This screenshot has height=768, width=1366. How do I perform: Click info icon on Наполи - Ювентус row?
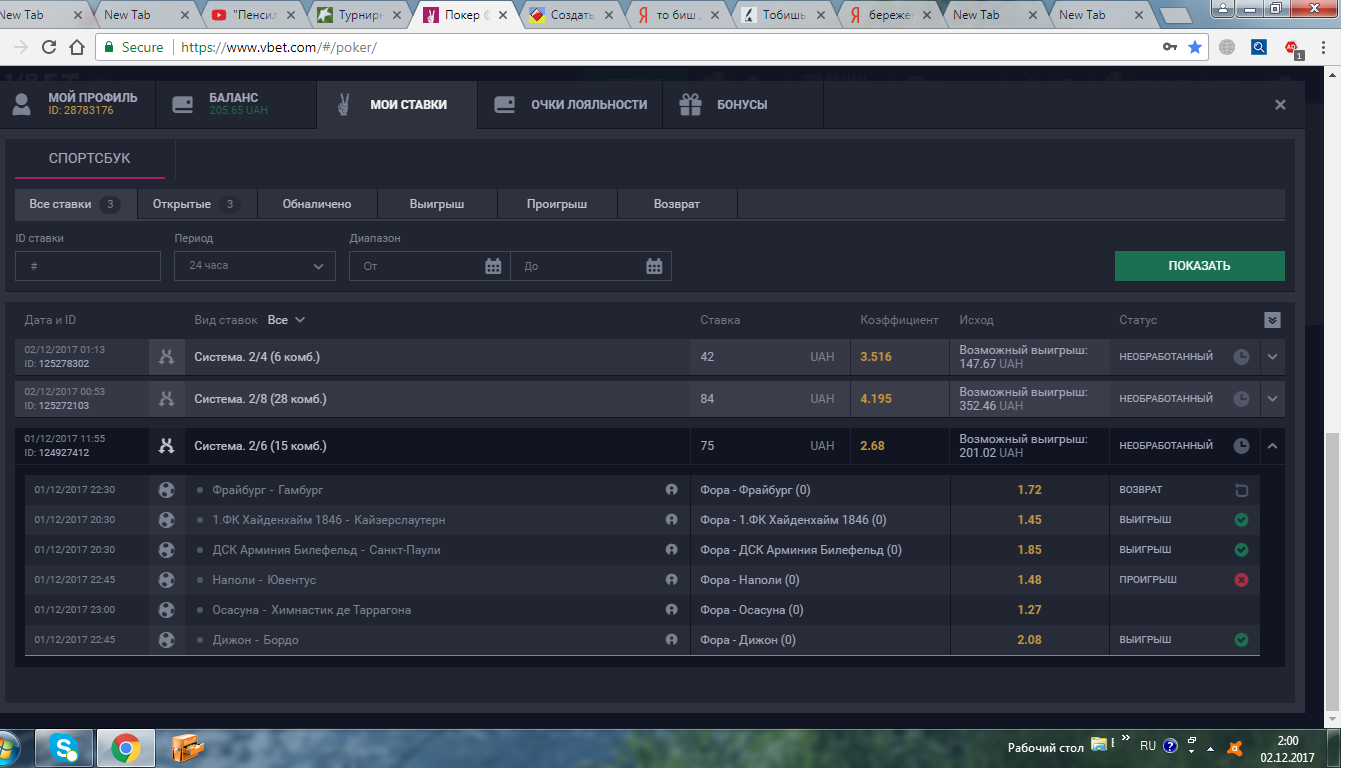672,580
